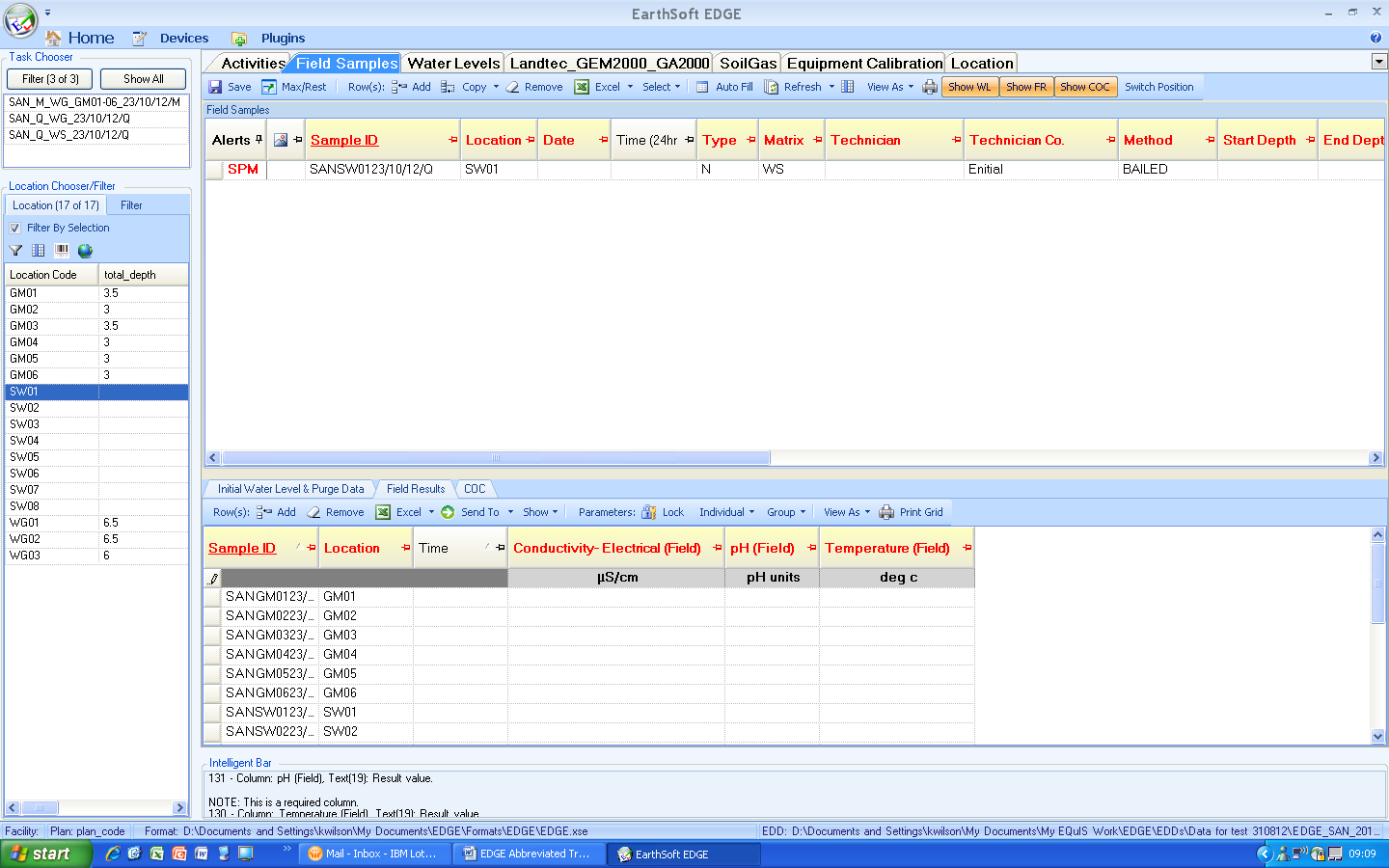Toggle the Filter By Selection checkbox
The height and width of the screenshot is (868, 1389).
[x=14, y=229]
